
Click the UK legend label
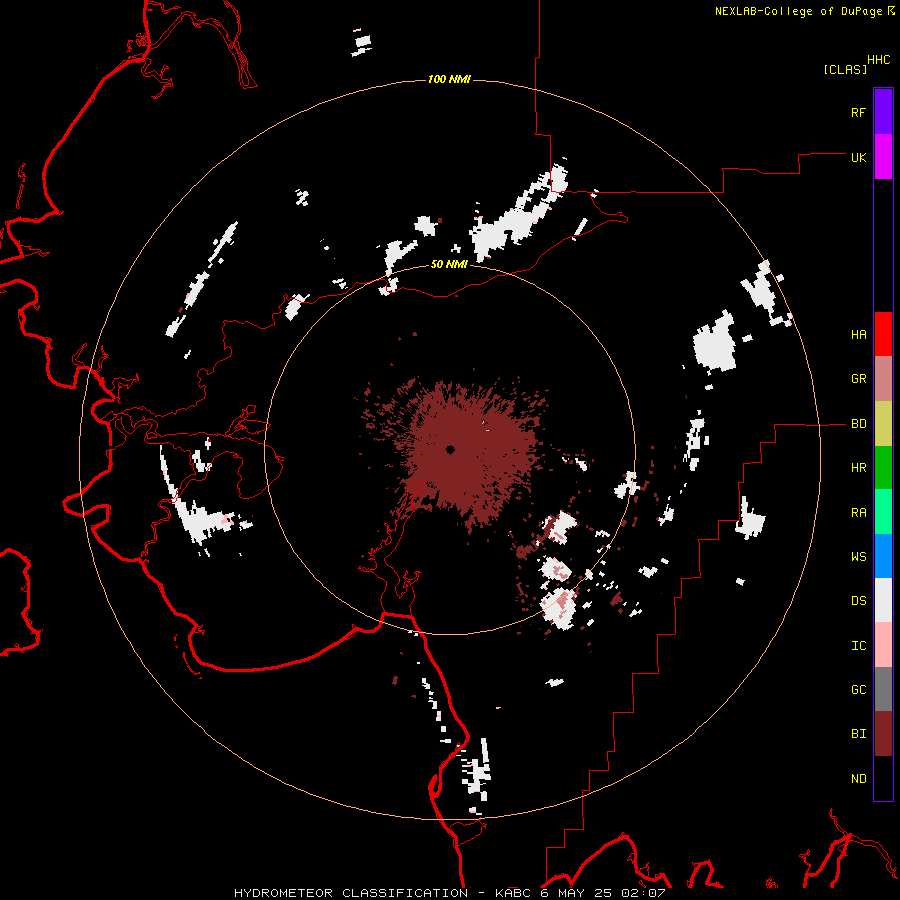pos(858,157)
